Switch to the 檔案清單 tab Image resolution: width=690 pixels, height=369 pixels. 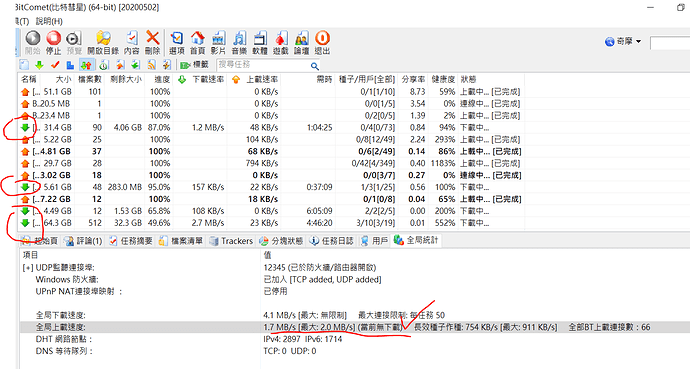click(181, 241)
